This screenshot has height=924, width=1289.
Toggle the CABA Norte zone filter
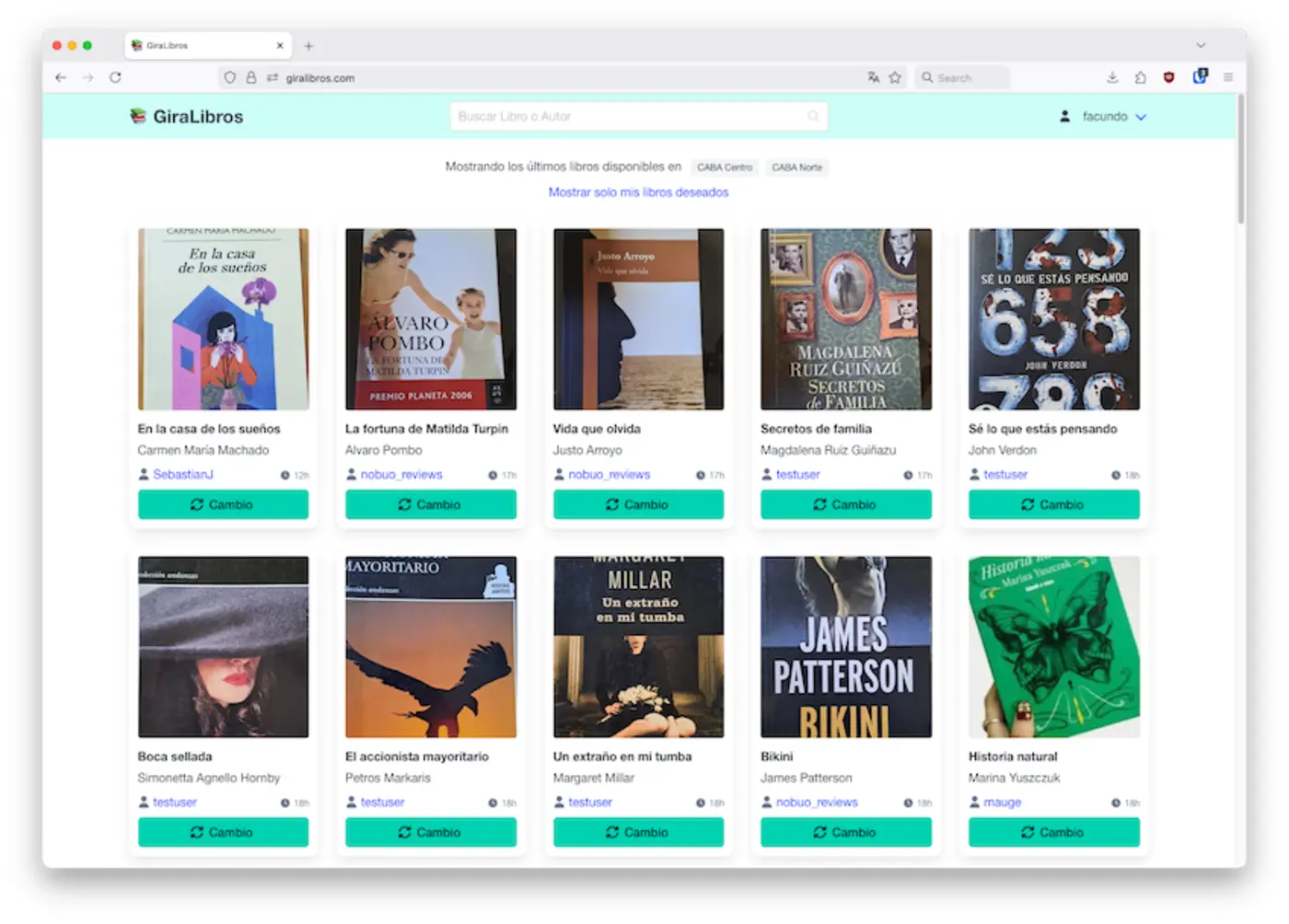796,167
